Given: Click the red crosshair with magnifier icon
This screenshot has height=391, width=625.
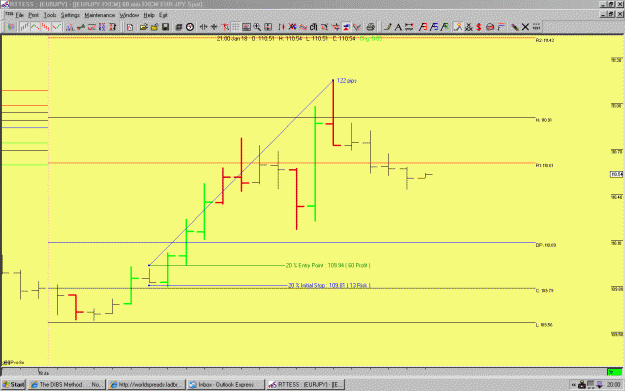Looking at the screenshot, I should (x=225, y=27).
